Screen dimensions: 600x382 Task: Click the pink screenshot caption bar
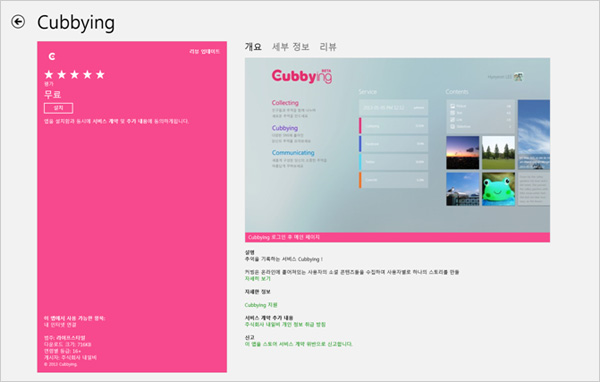click(397, 237)
